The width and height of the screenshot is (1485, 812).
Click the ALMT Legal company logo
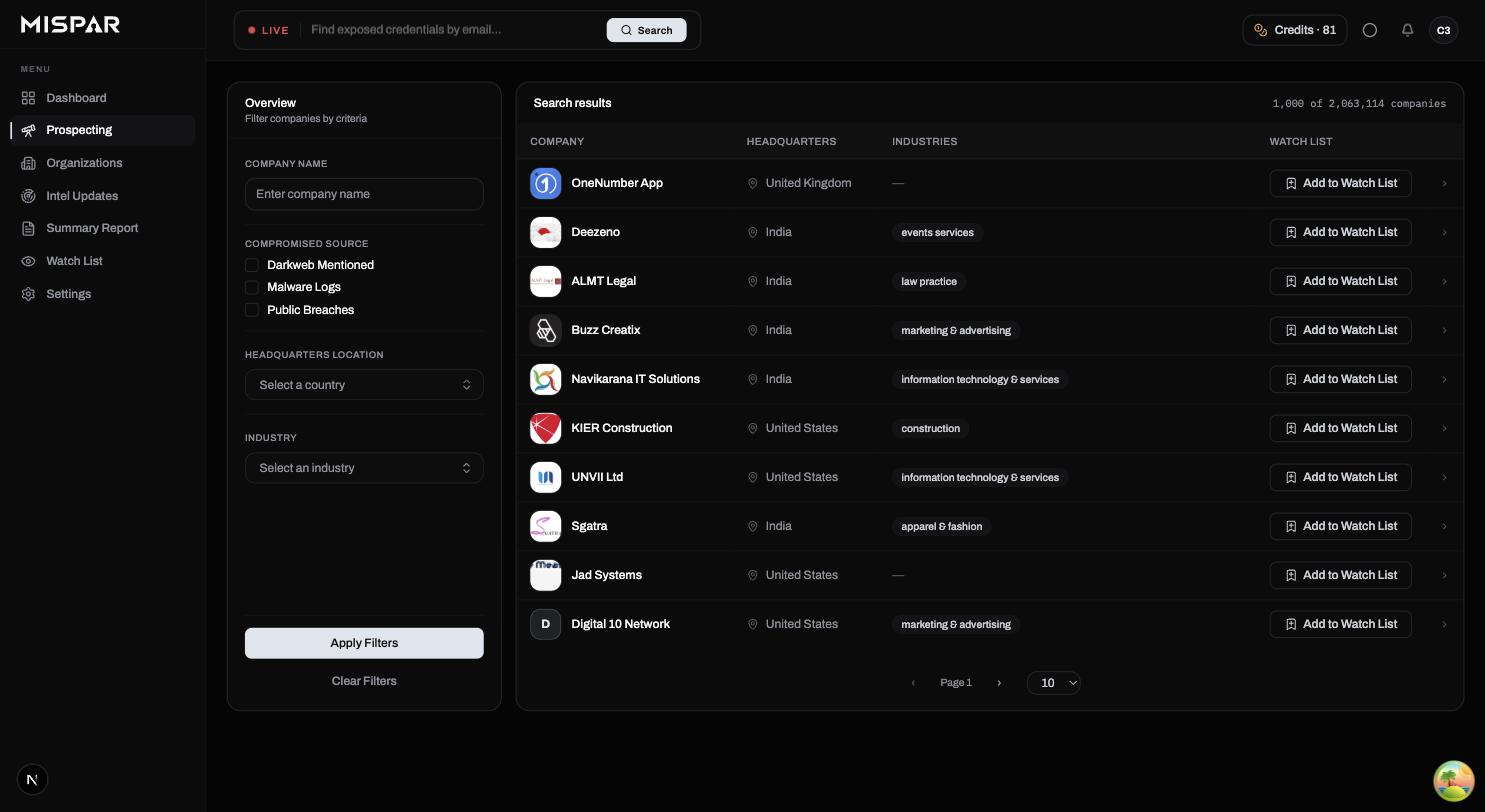(545, 281)
